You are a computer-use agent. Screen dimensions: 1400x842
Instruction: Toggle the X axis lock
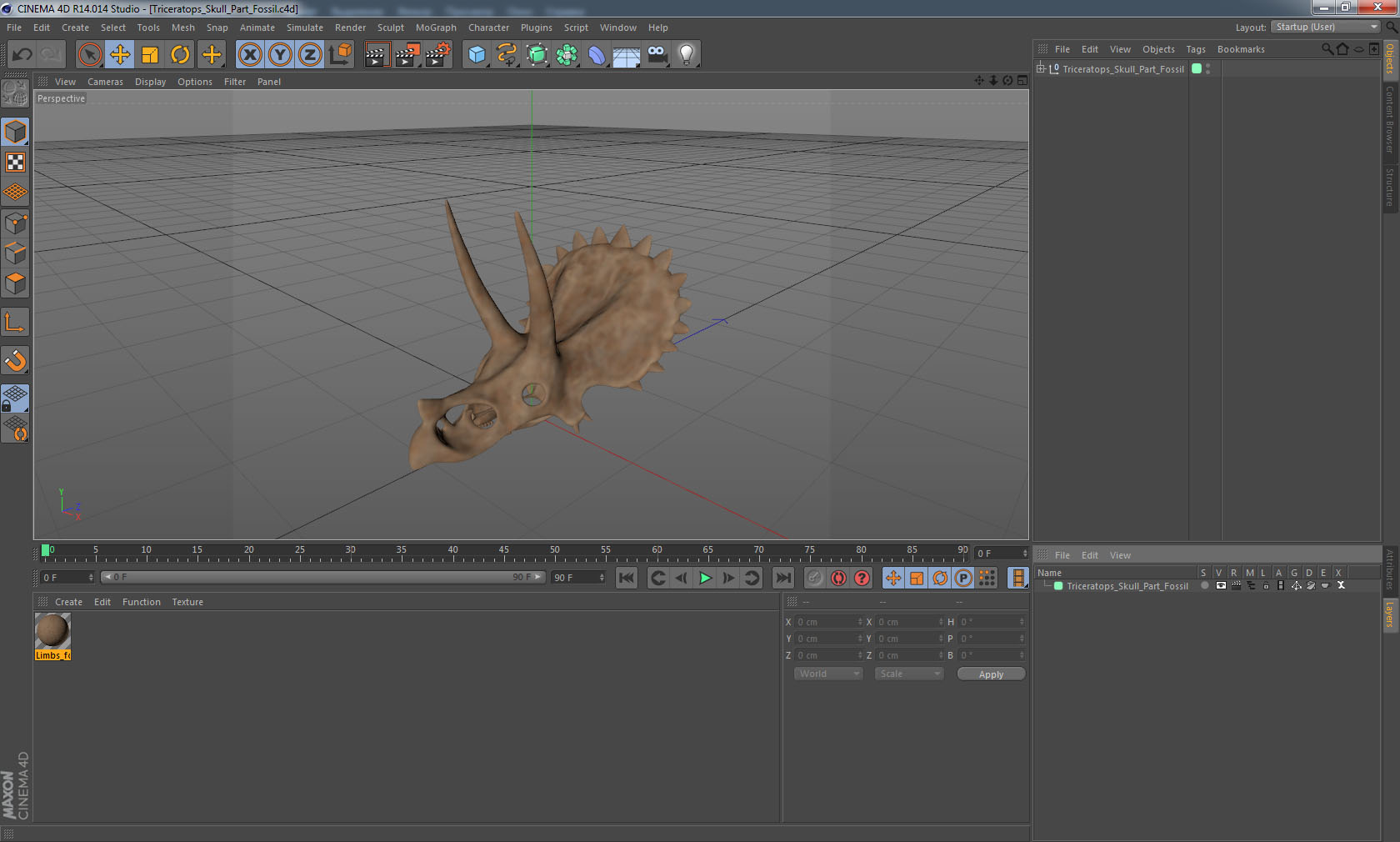pyautogui.click(x=250, y=55)
